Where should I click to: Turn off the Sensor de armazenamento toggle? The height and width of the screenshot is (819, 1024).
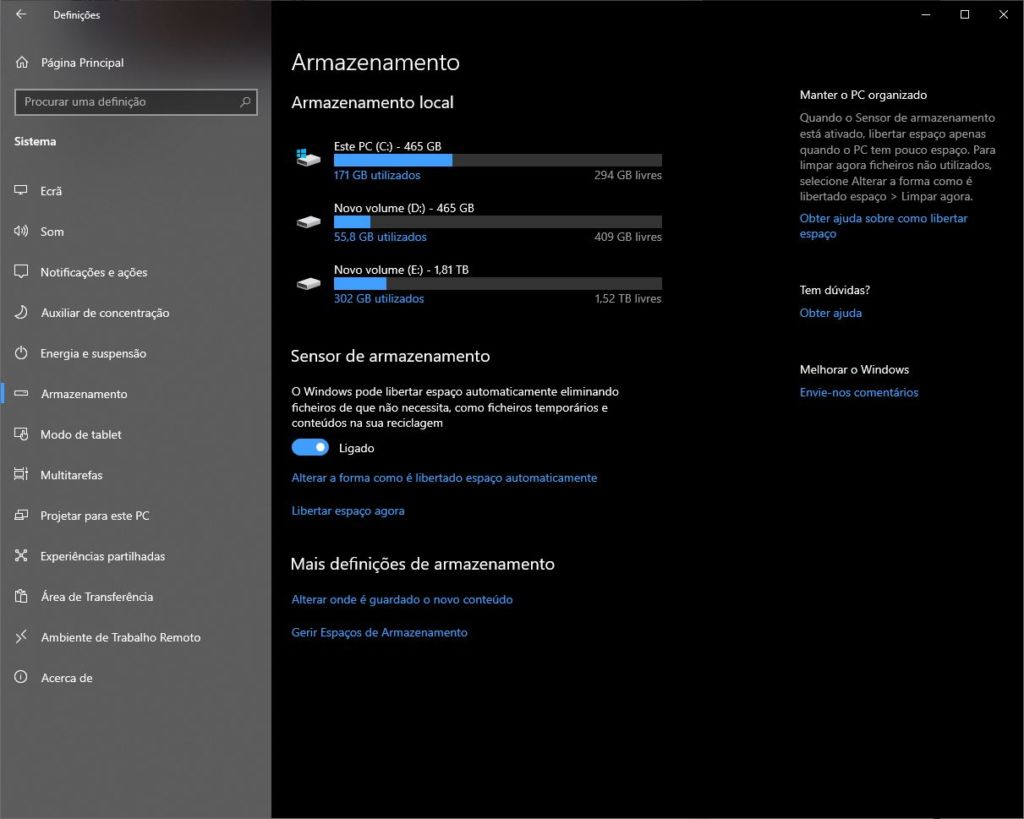(x=310, y=447)
